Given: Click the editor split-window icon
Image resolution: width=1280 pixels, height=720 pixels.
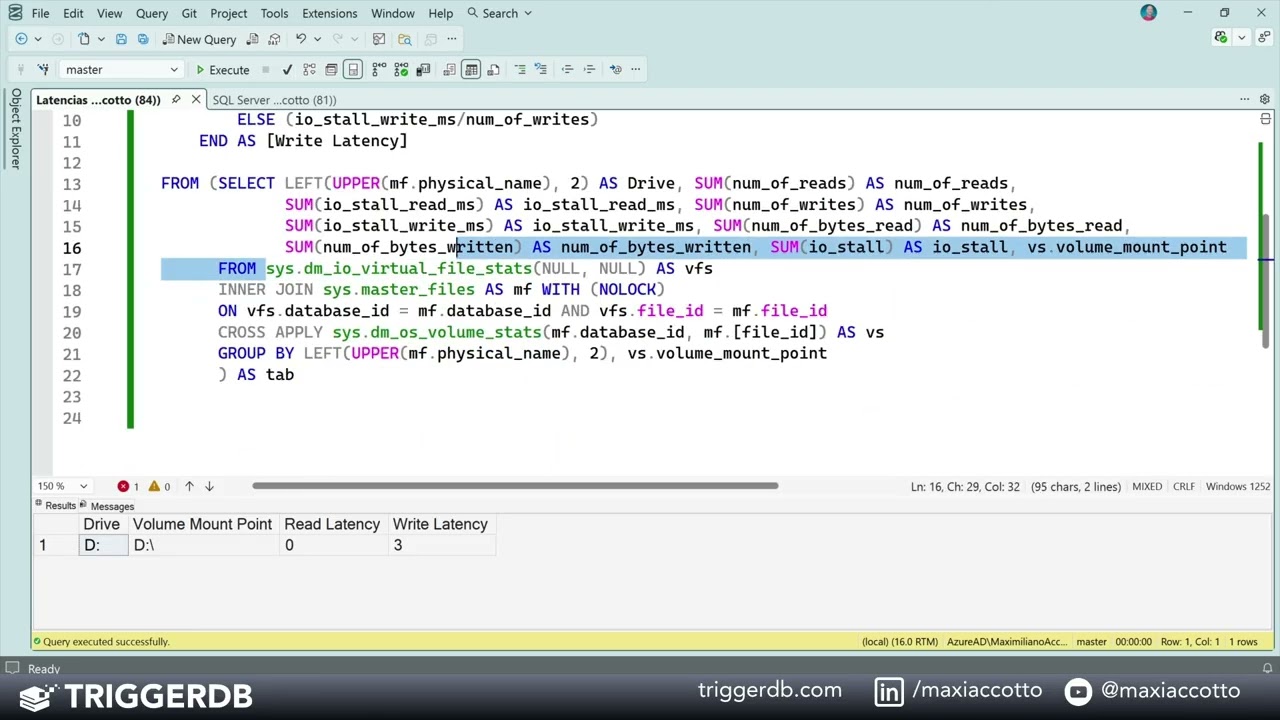Looking at the screenshot, I should (x=1265, y=119).
